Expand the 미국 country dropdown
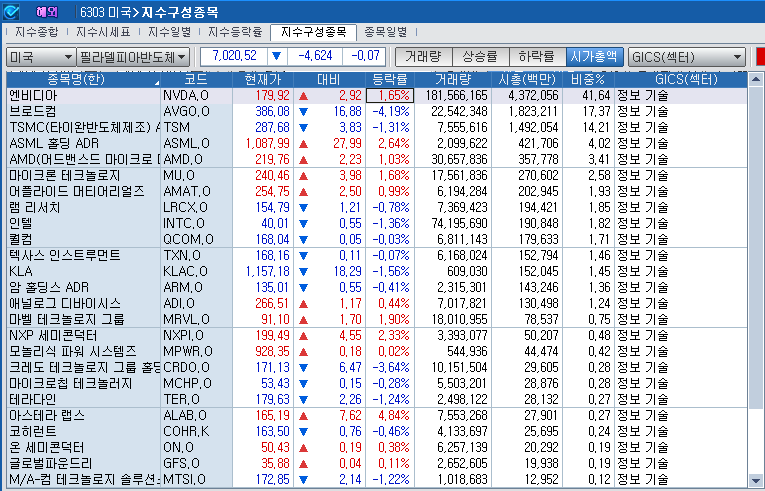The height and width of the screenshot is (491, 765). tap(41, 57)
